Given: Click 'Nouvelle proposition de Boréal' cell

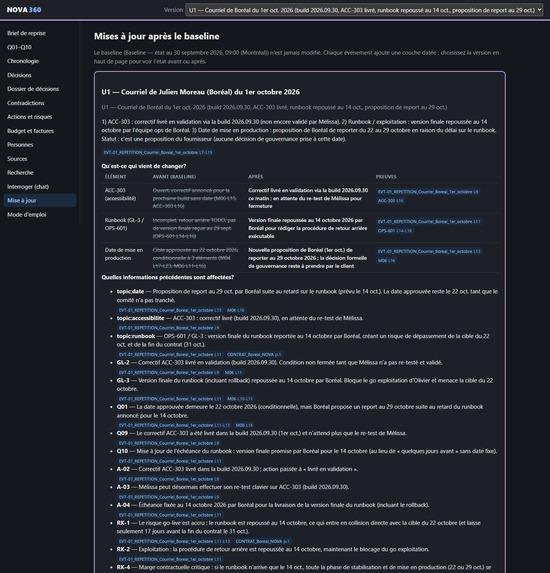Looking at the screenshot, I should coord(307,258).
